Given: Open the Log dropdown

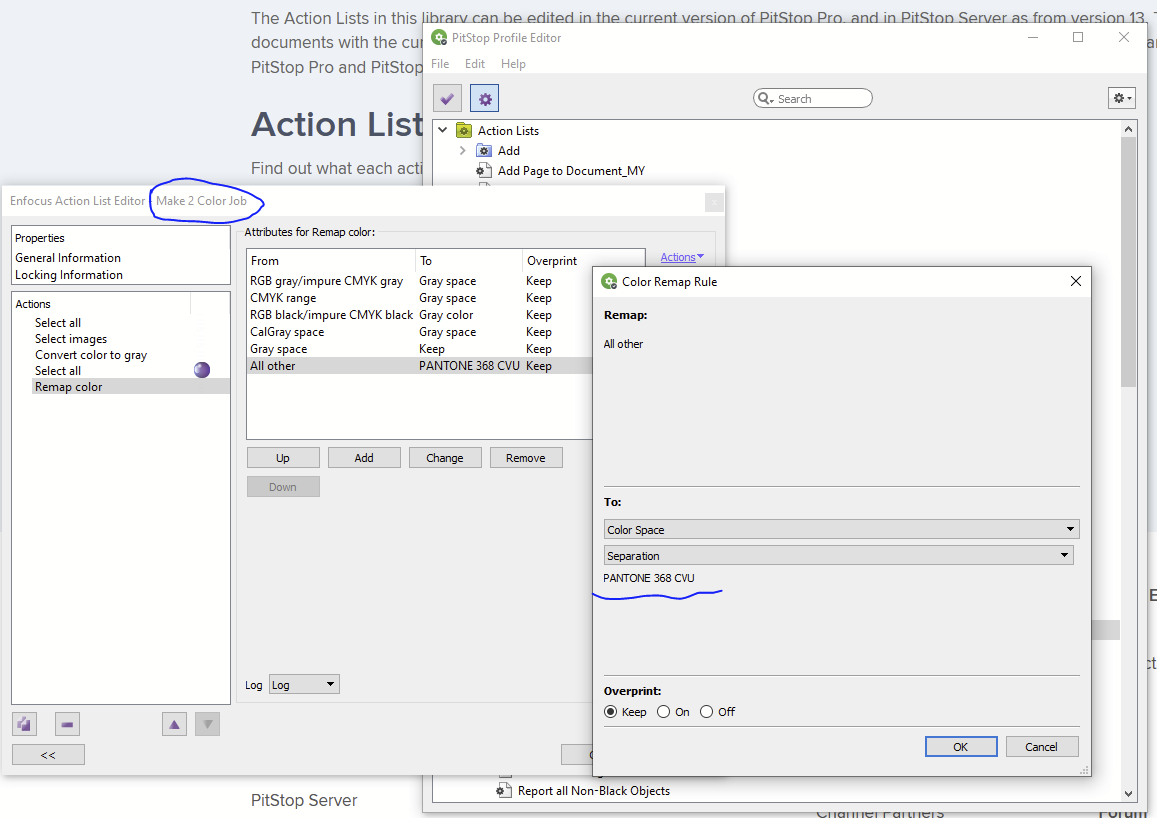Looking at the screenshot, I should (x=304, y=684).
